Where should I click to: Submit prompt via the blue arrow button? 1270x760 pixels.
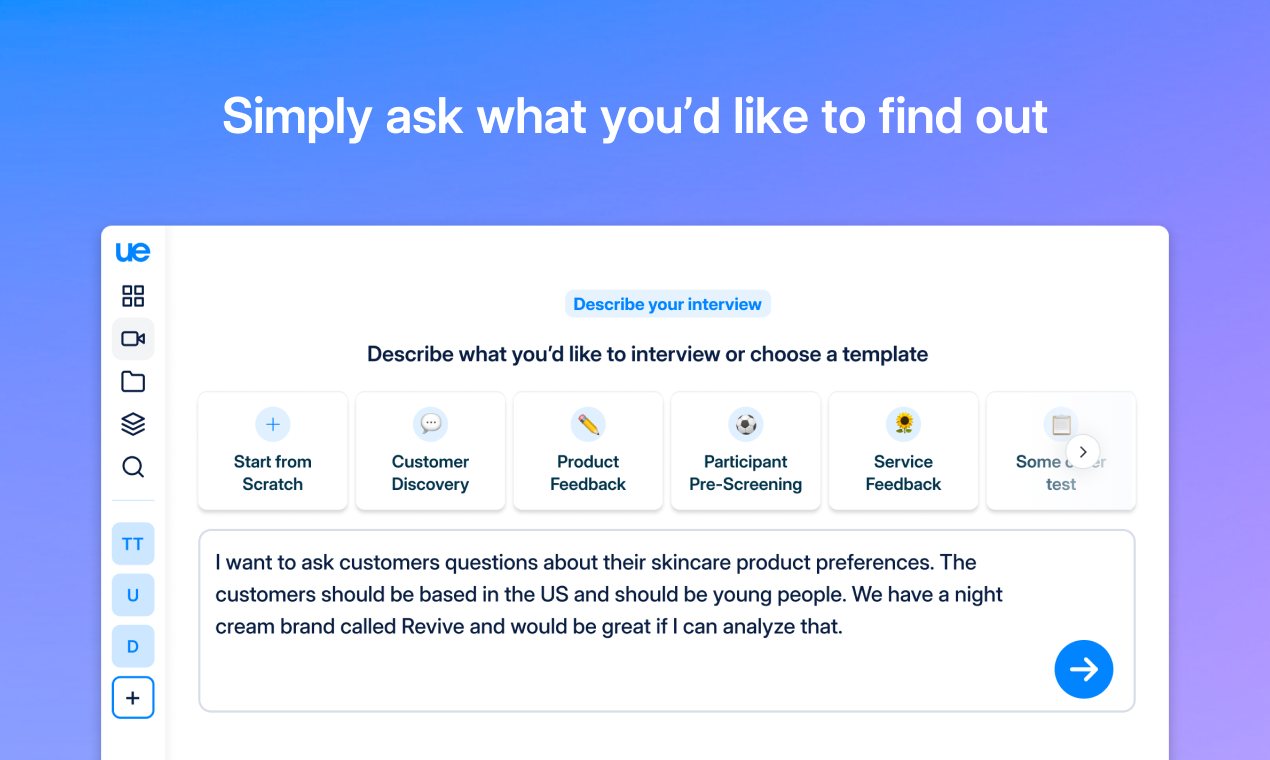pyautogui.click(x=1084, y=669)
